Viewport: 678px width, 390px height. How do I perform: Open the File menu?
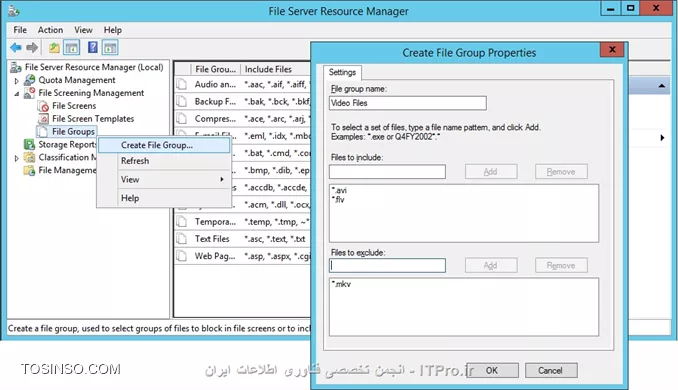[x=20, y=30]
